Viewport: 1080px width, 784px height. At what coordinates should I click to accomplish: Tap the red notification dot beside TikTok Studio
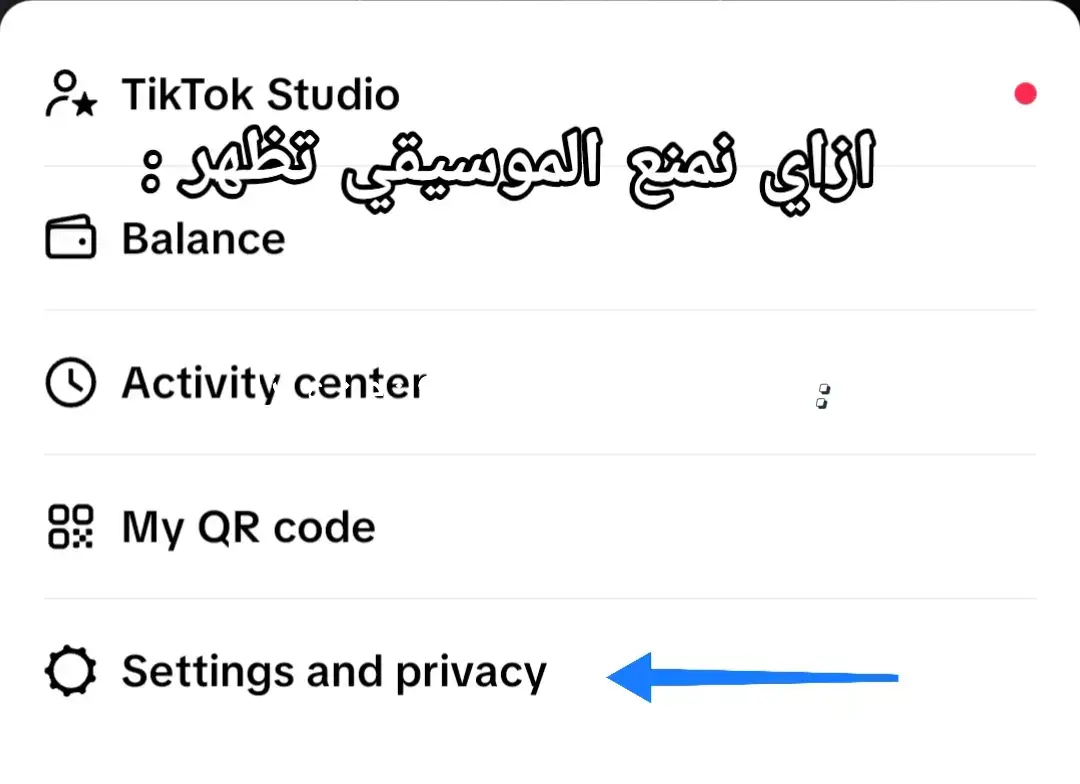click(1025, 94)
